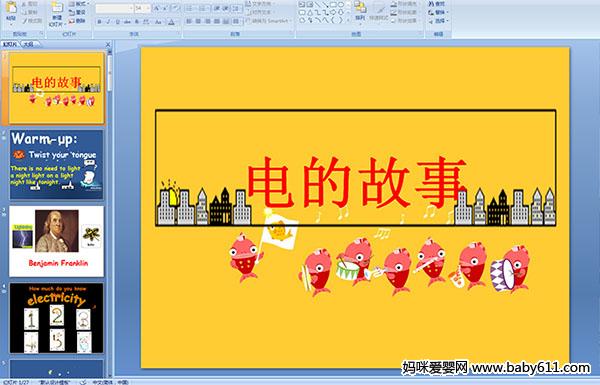Toggle italic formatting with the I button
This screenshot has width=600, height=385.
[x=108, y=22]
